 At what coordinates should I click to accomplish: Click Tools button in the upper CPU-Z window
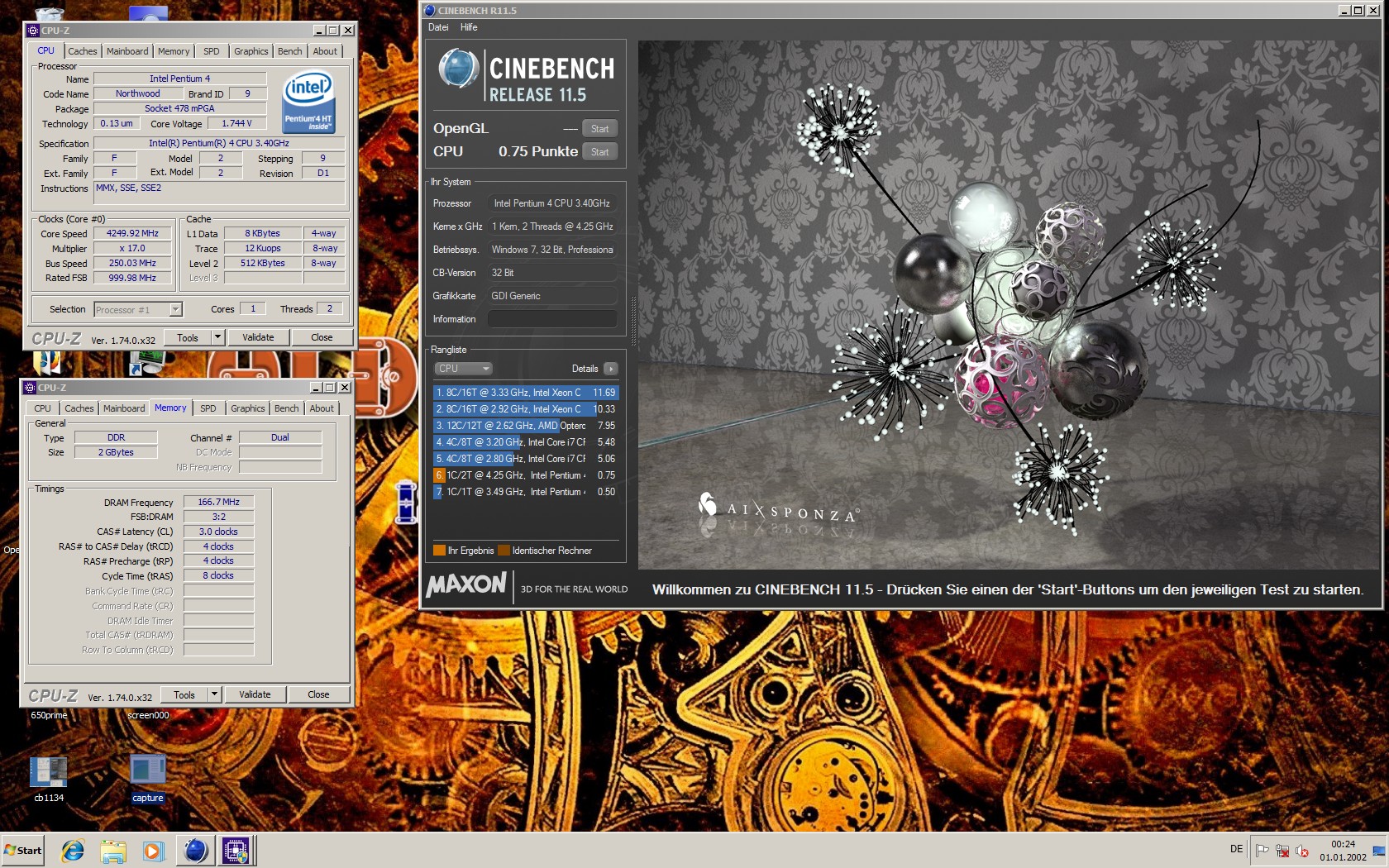pos(188,337)
